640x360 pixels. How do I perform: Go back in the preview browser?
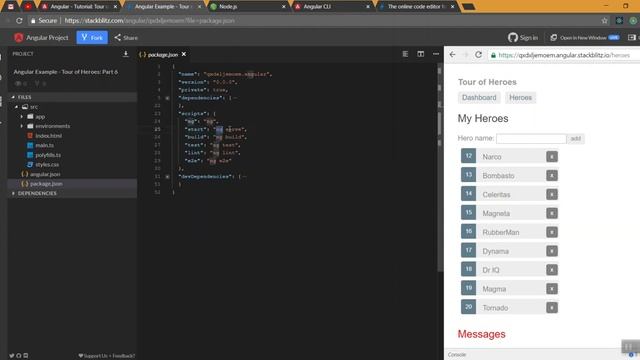pos(452,55)
